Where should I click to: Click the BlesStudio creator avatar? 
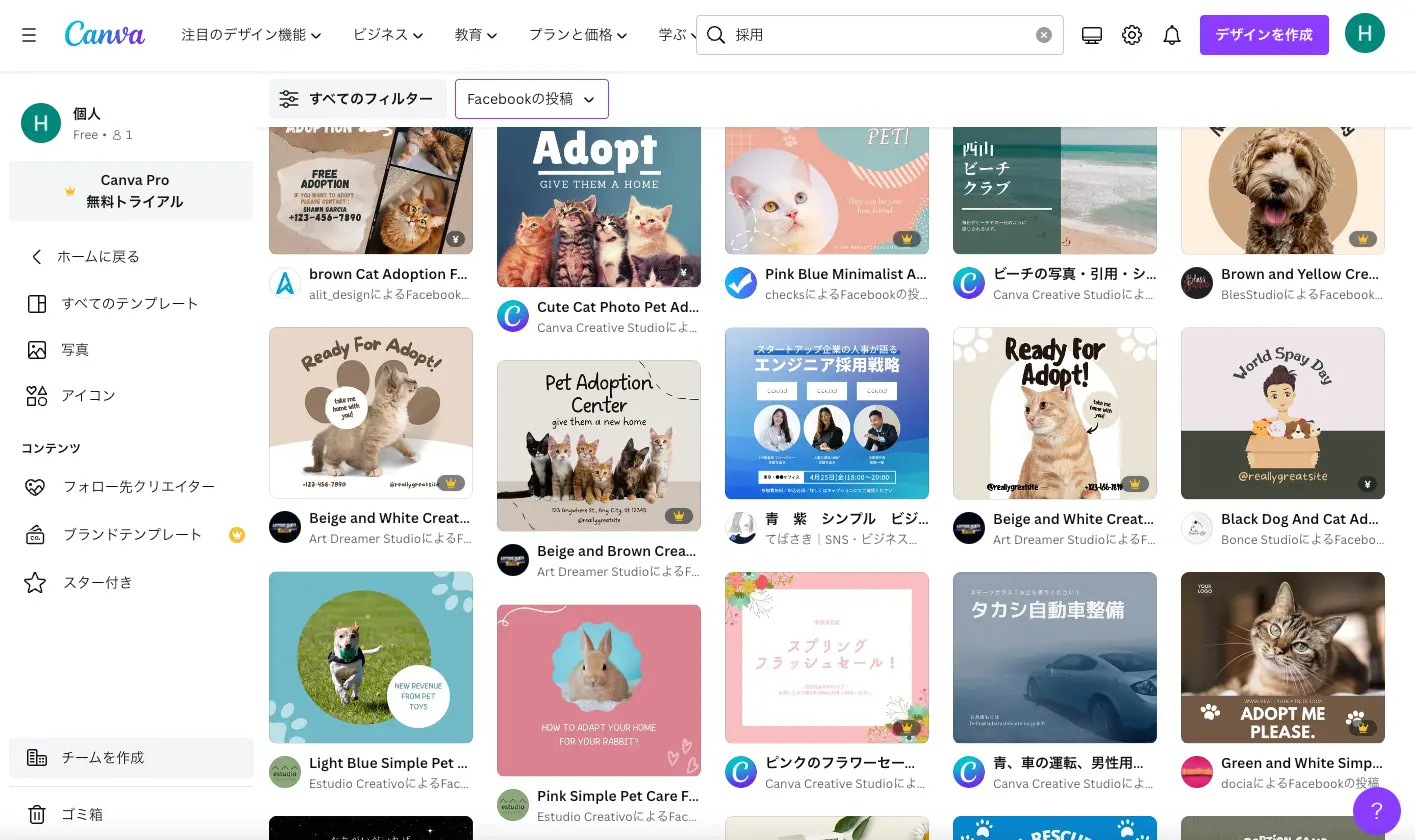[1197, 283]
